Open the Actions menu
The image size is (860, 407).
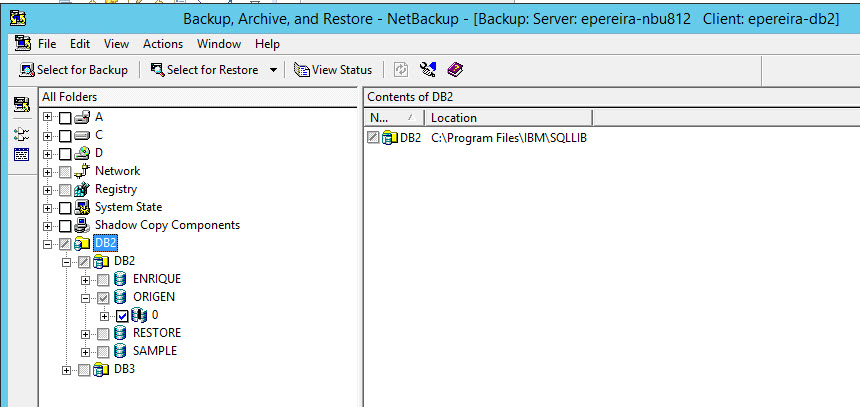(163, 44)
